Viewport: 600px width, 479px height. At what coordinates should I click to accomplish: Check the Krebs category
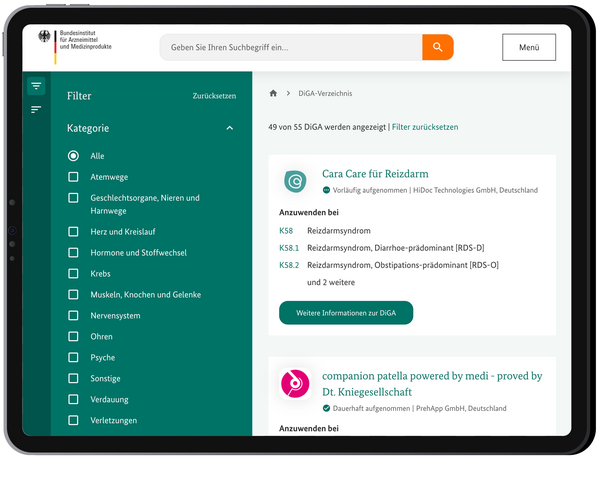pyautogui.click(x=73, y=274)
